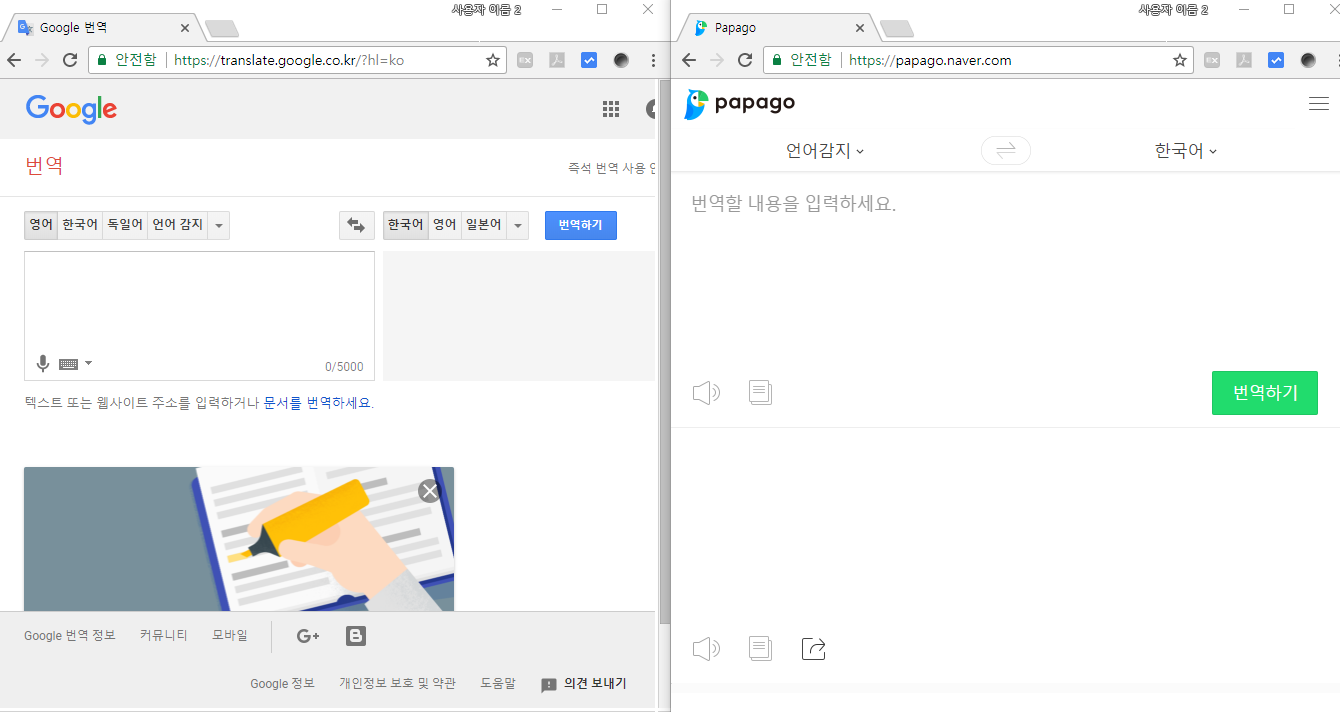Open the virtual keyboard icon in Google Translate

click(69, 364)
